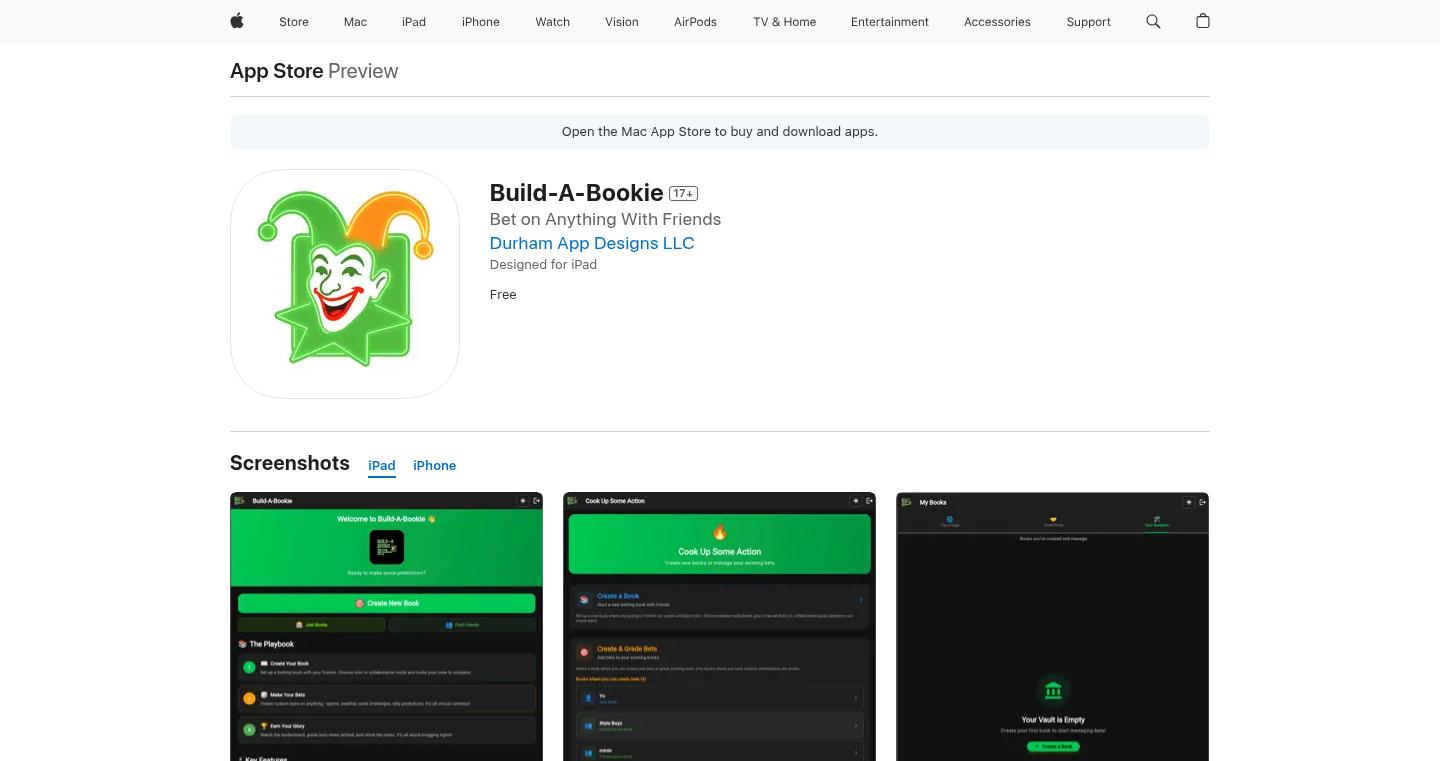Click the Build-A-Bookie app title
Image resolution: width=1440 pixels, height=761 pixels.
577,193
